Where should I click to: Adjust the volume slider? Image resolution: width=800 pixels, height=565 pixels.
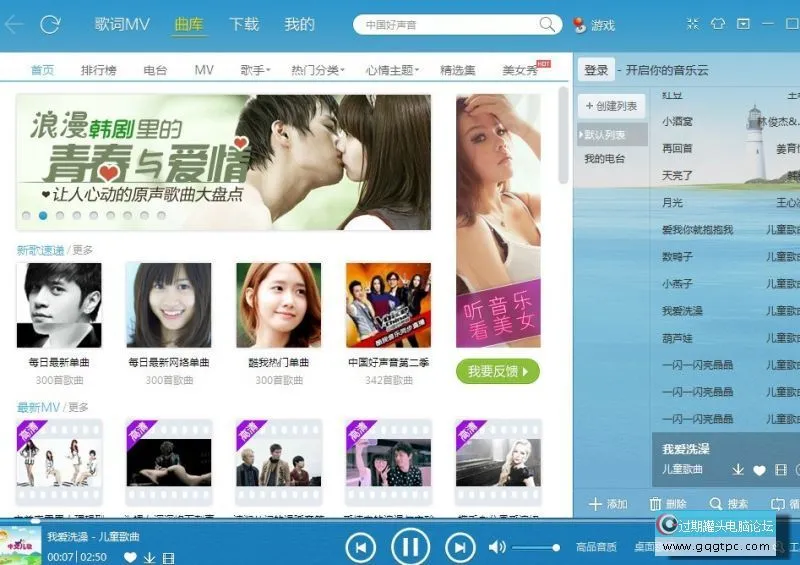(x=535, y=548)
